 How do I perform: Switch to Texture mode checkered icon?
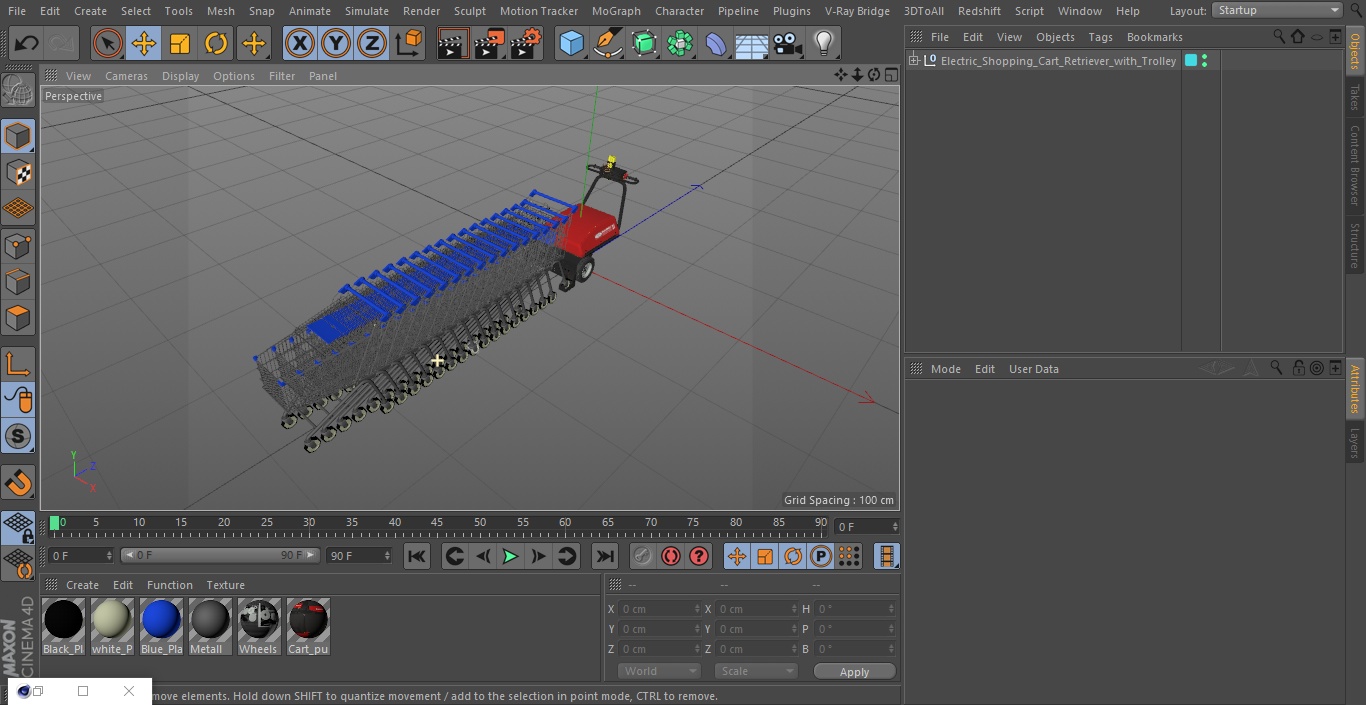(18, 173)
